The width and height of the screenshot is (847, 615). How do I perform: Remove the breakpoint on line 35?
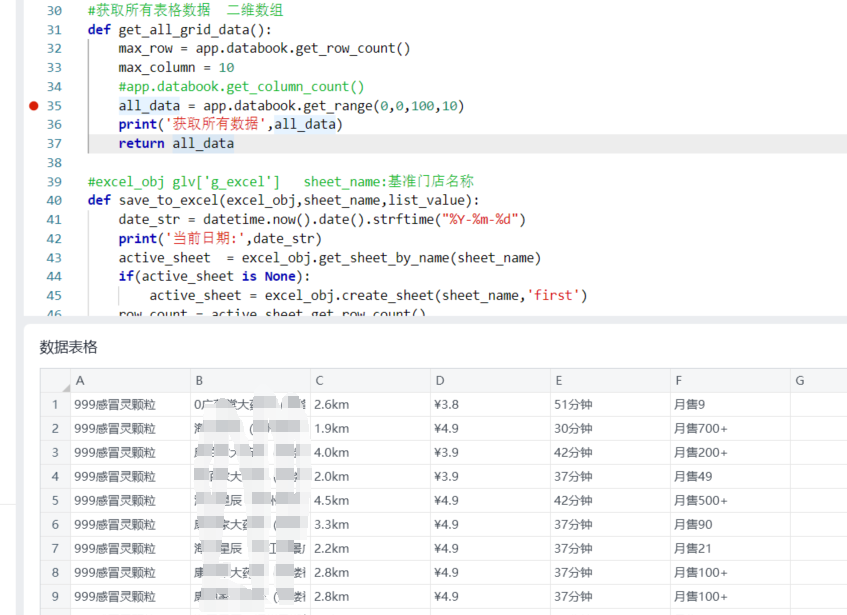(x=34, y=105)
